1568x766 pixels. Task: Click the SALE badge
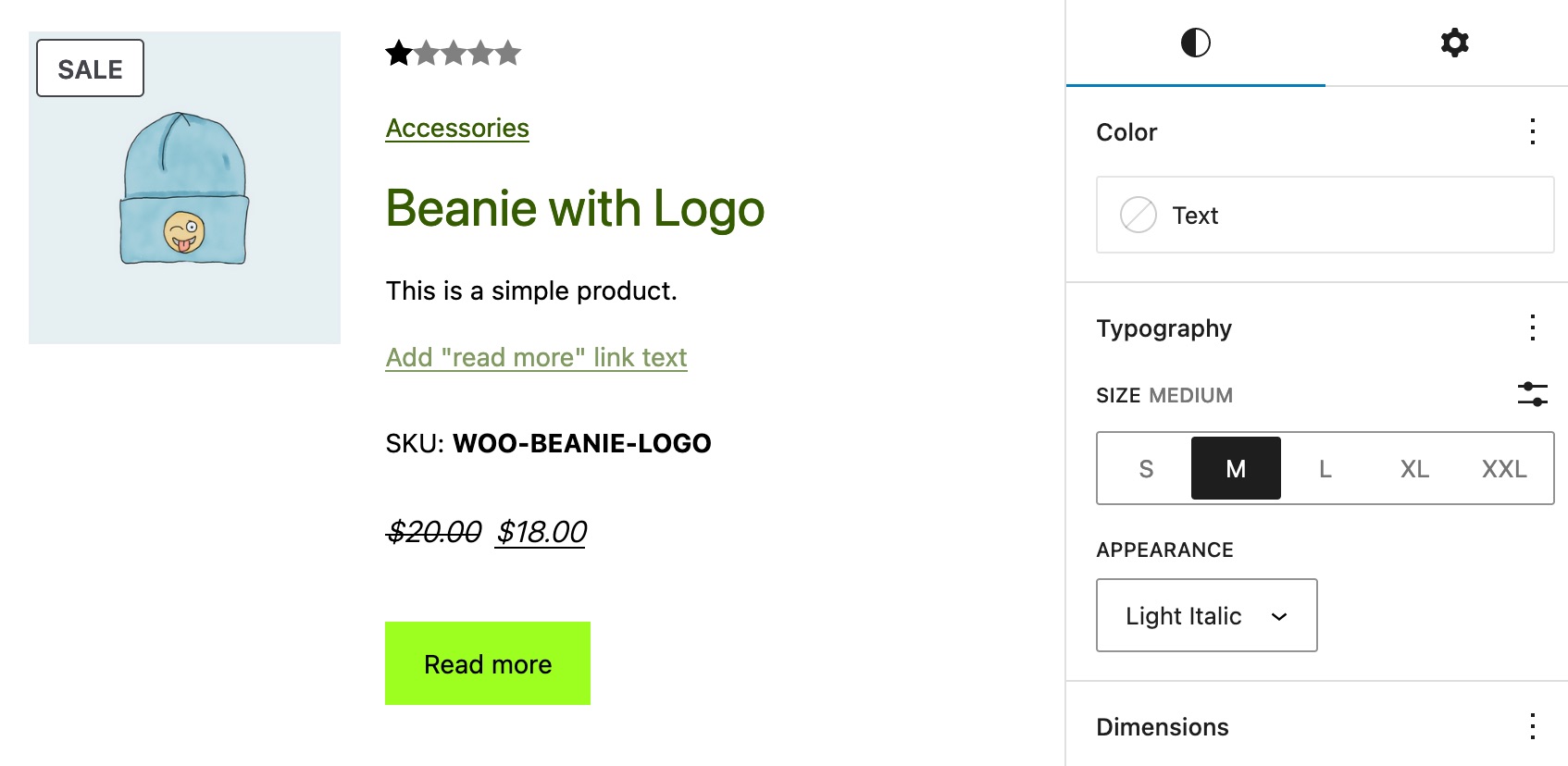tap(90, 68)
